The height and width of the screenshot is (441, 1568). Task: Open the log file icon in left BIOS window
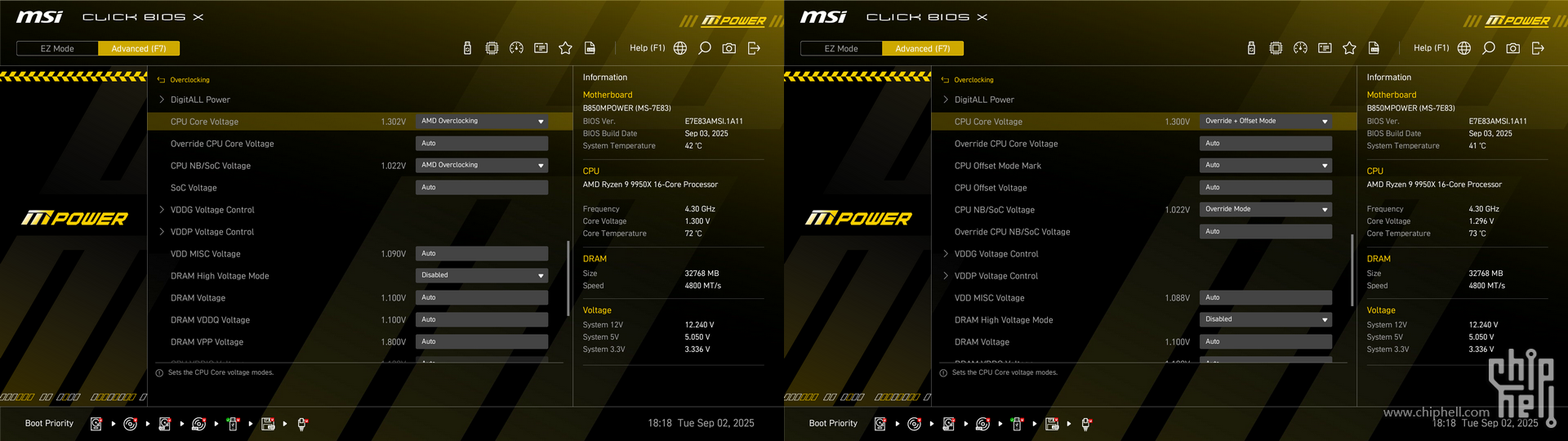[x=590, y=48]
